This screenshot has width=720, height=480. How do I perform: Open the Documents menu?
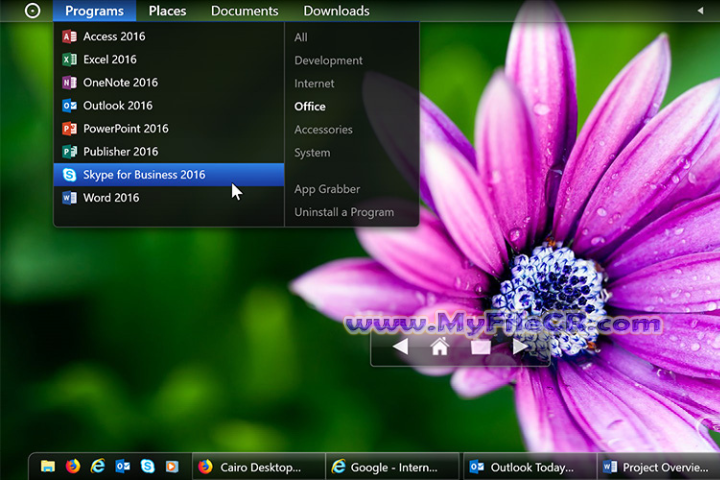click(244, 11)
